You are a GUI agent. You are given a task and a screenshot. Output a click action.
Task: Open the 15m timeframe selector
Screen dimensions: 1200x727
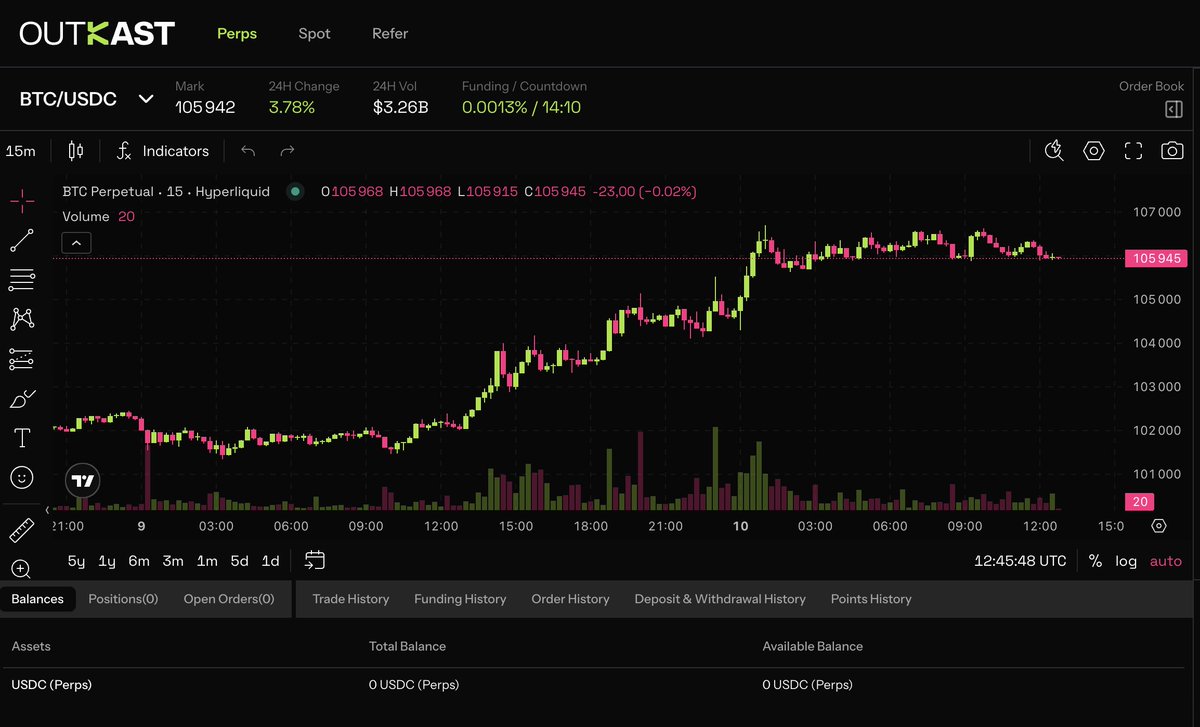(x=21, y=151)
